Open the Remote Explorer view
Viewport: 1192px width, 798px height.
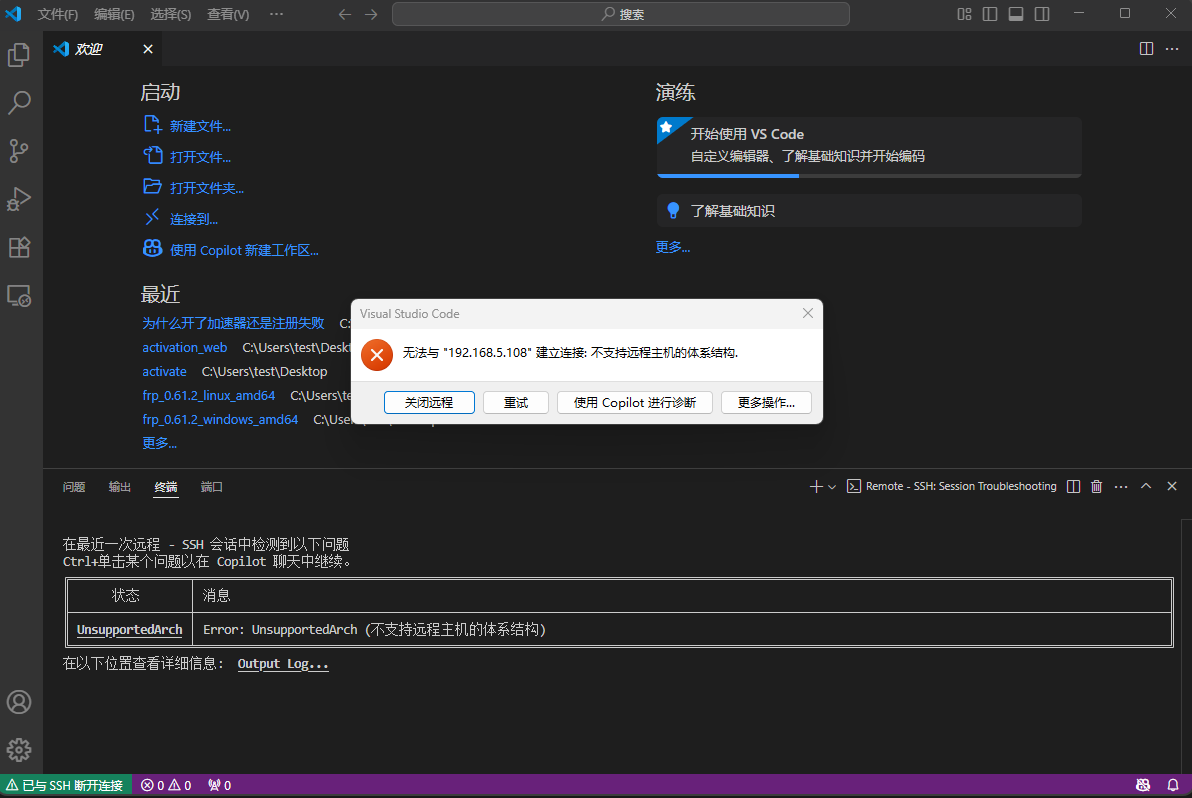pyautogui.click(x=19, y=295)
